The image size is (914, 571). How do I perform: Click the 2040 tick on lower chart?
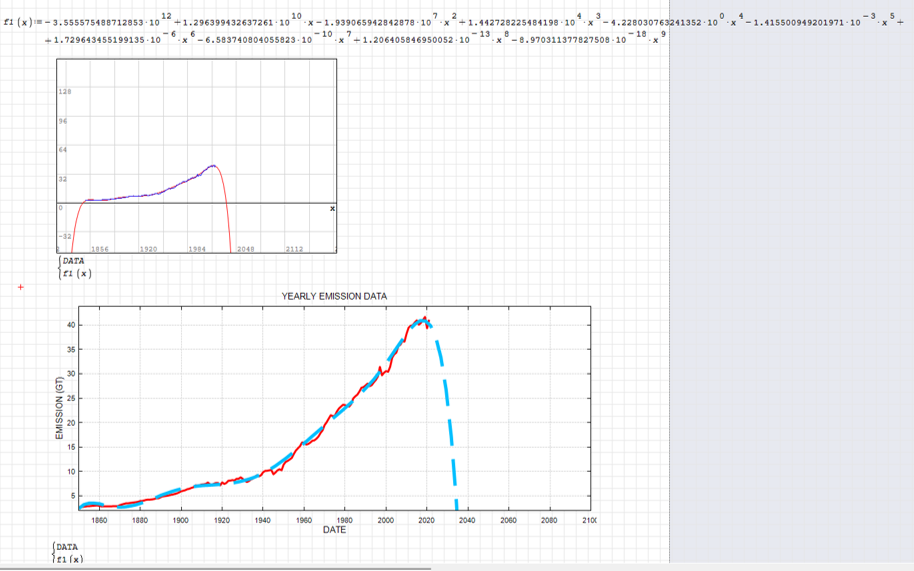tap(467, 520)
